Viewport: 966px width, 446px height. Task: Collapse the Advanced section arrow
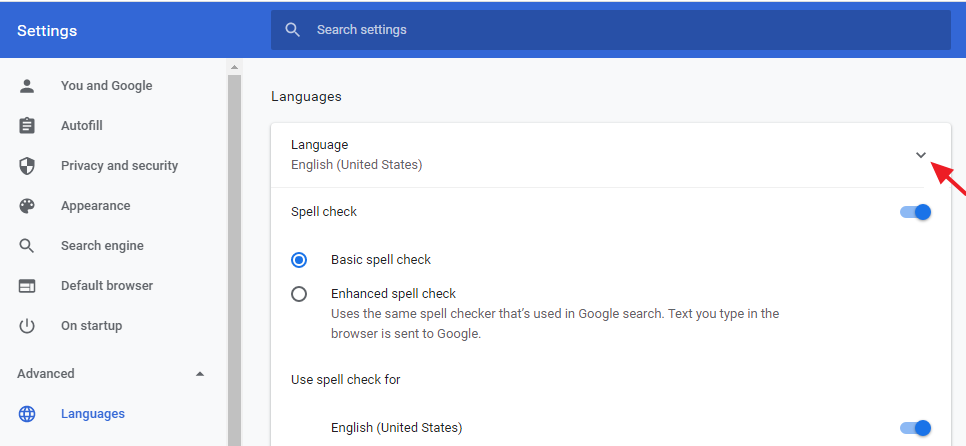(200, 374)
